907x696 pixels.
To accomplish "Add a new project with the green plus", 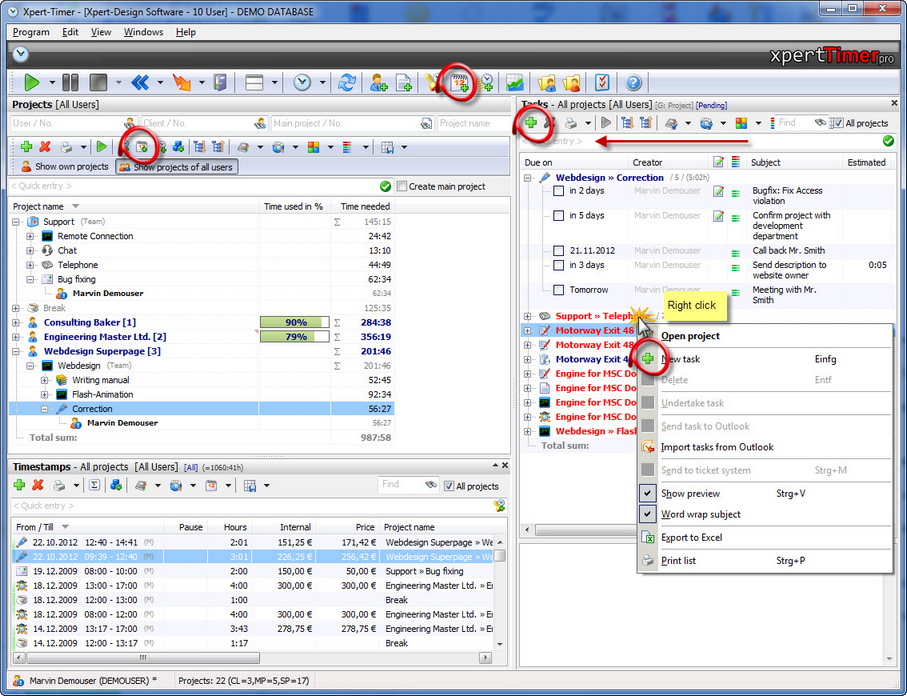I will click(x=26, y=147).
